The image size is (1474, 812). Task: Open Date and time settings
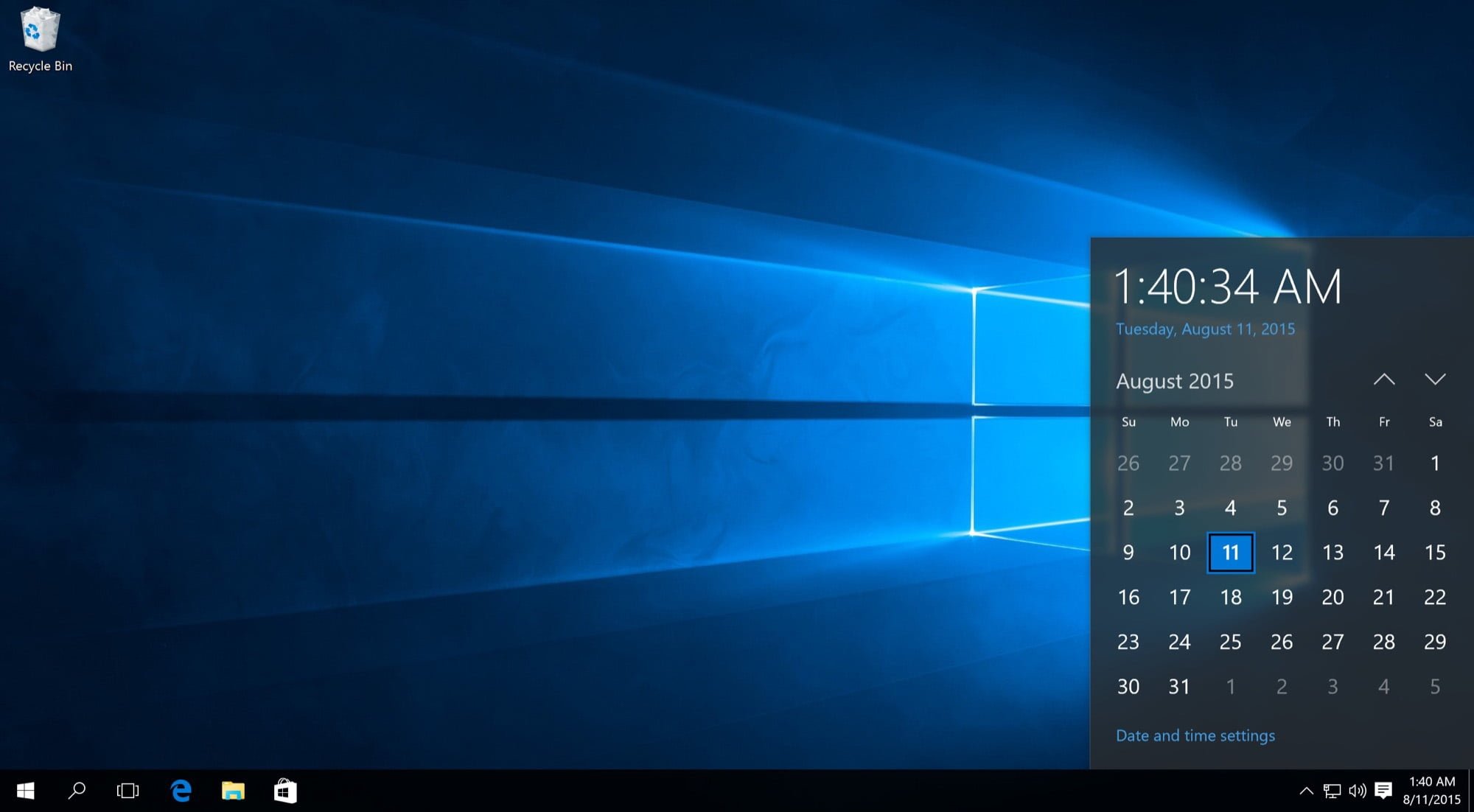pos(1196,735)
